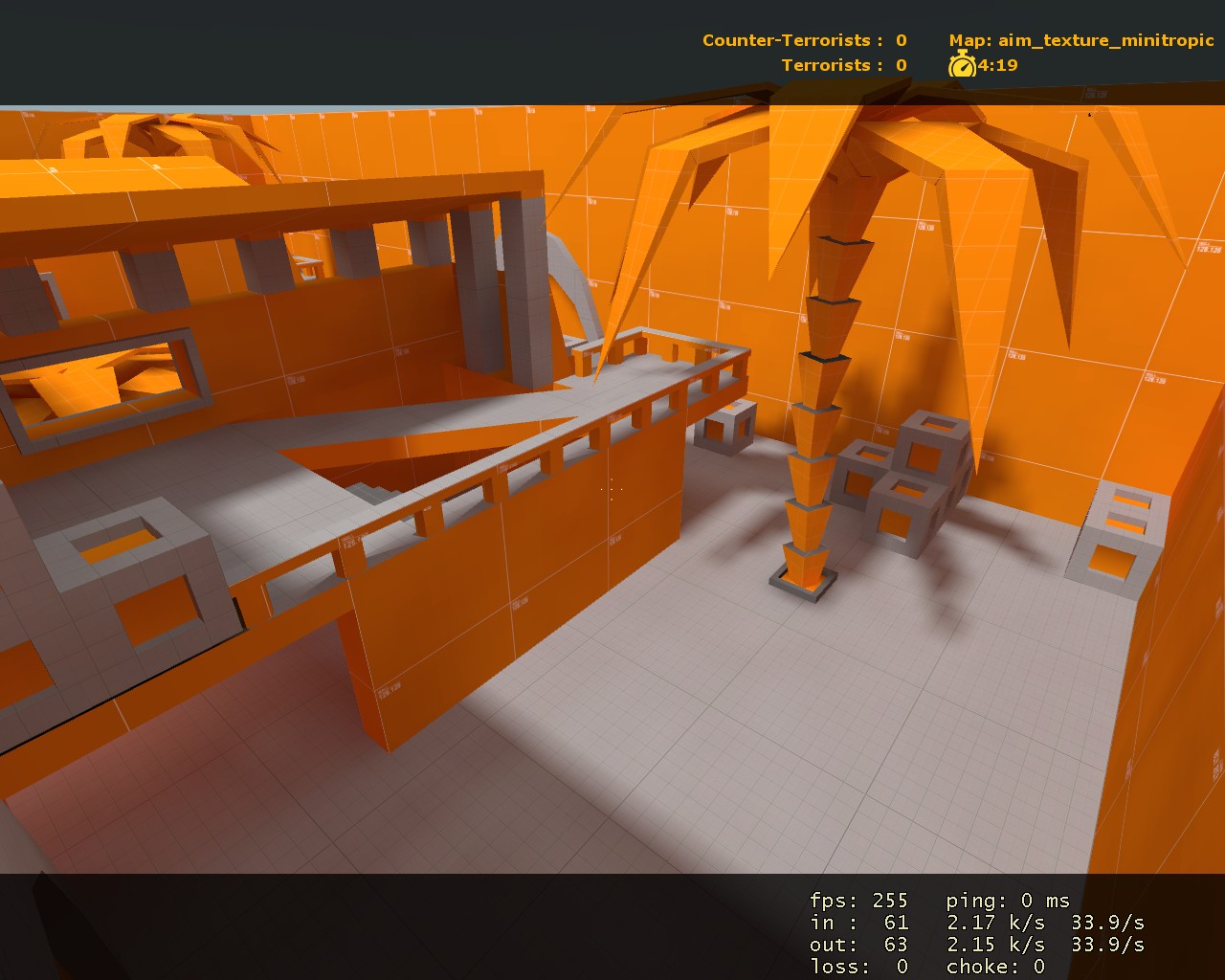Screen dimensions: 1225x980
Task: Click the in bandwidth value 33.9/s
Action: [1110, 922]
